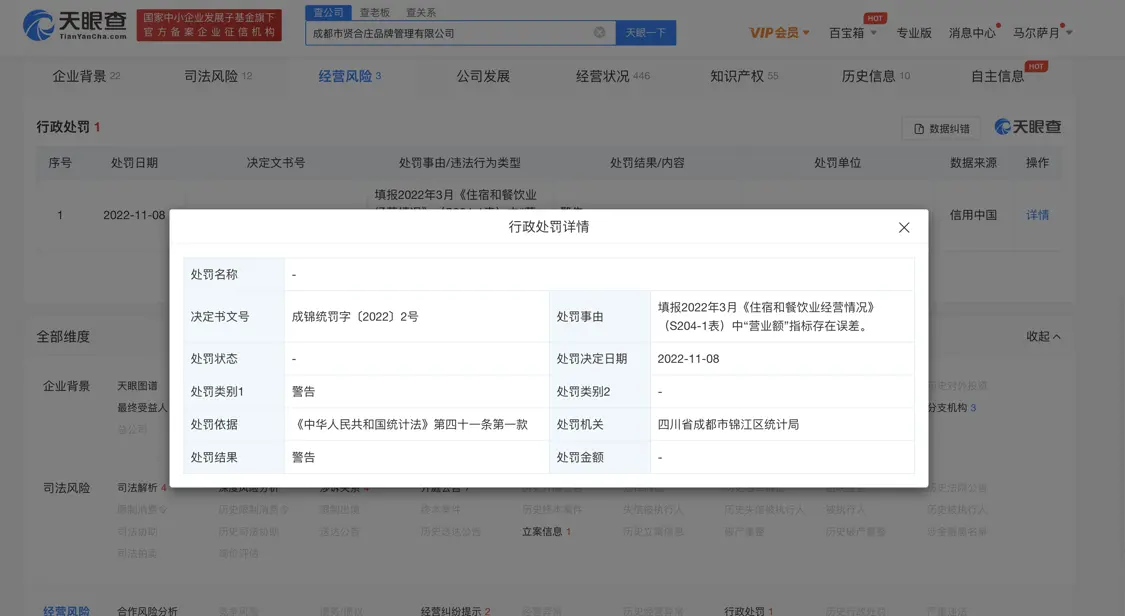Click the 天眼一下 search button
The image size is (1125, 616).
[x=646, y=33]
